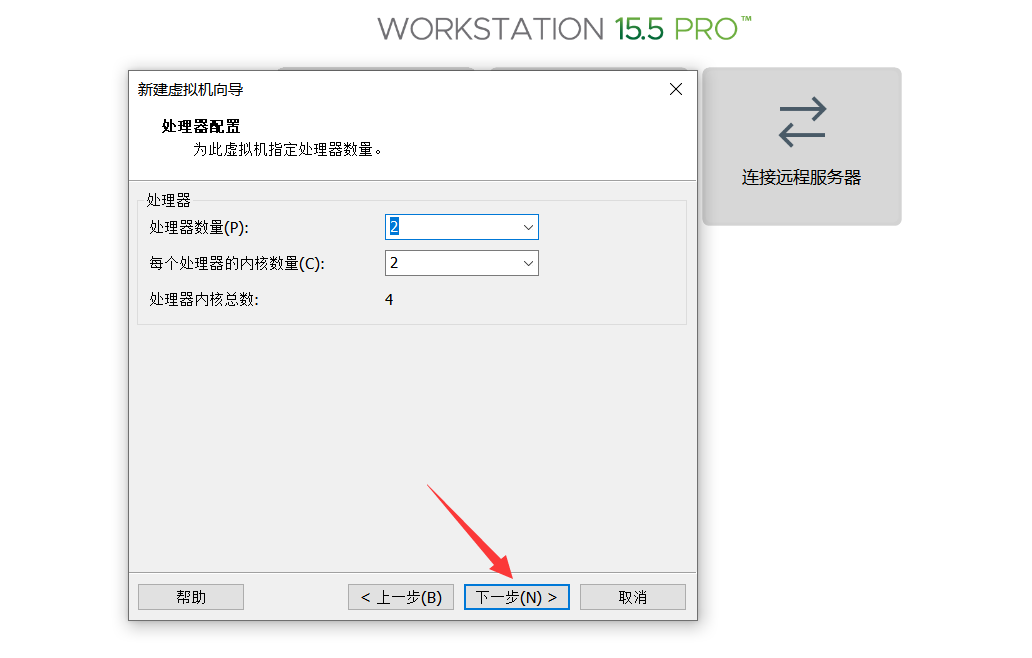Click the 每个处理器的内核数量(C): label
Viewport: 1032px width, 658px height.
tap(237, 264)
